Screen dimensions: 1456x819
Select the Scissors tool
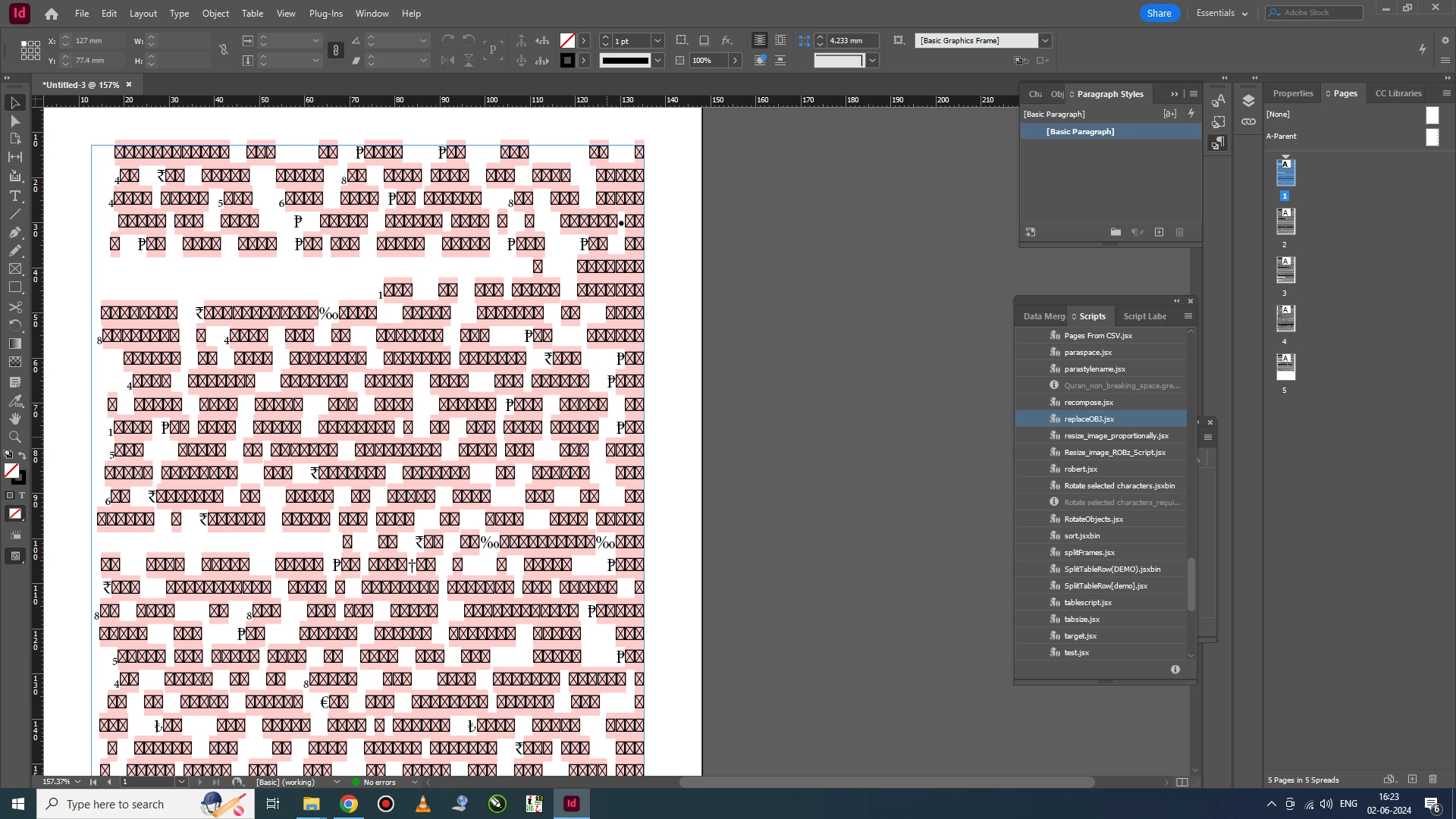pyautogui.click(x=14, y=307)
